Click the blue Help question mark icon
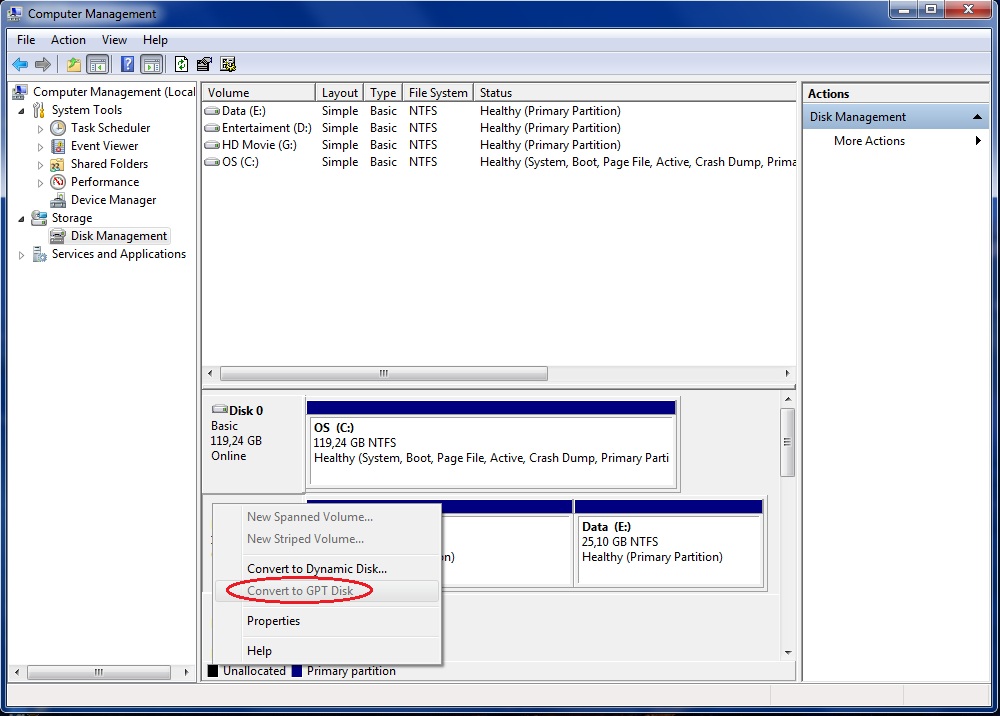The height and width of the screenshot is (716, 1000). [x=128, y=64]
